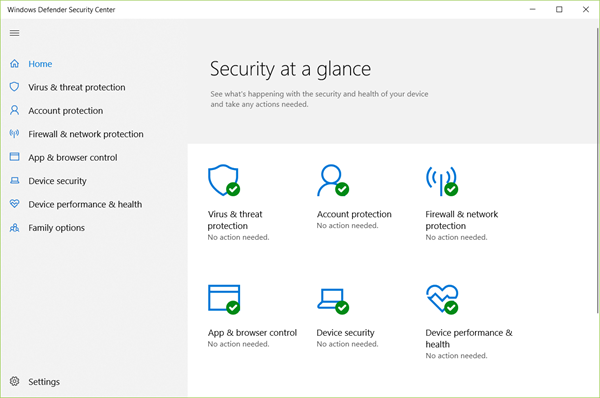This screenshot has height=398, width=600.
Task: Click the Account protection tile title
Action: click(354, 214)
